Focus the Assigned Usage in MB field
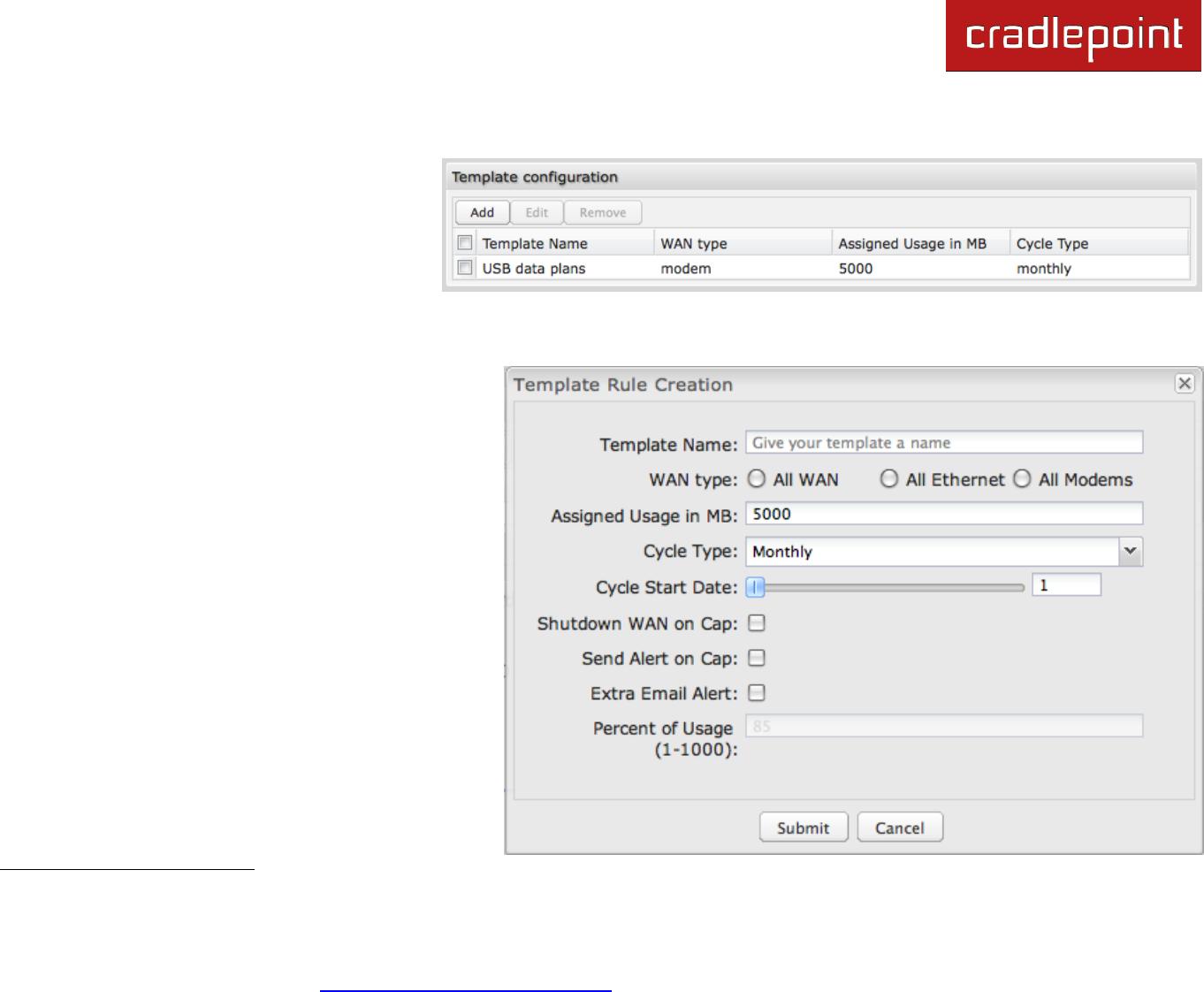Screen dimensions: 1204x992 [x=944, y=514]
